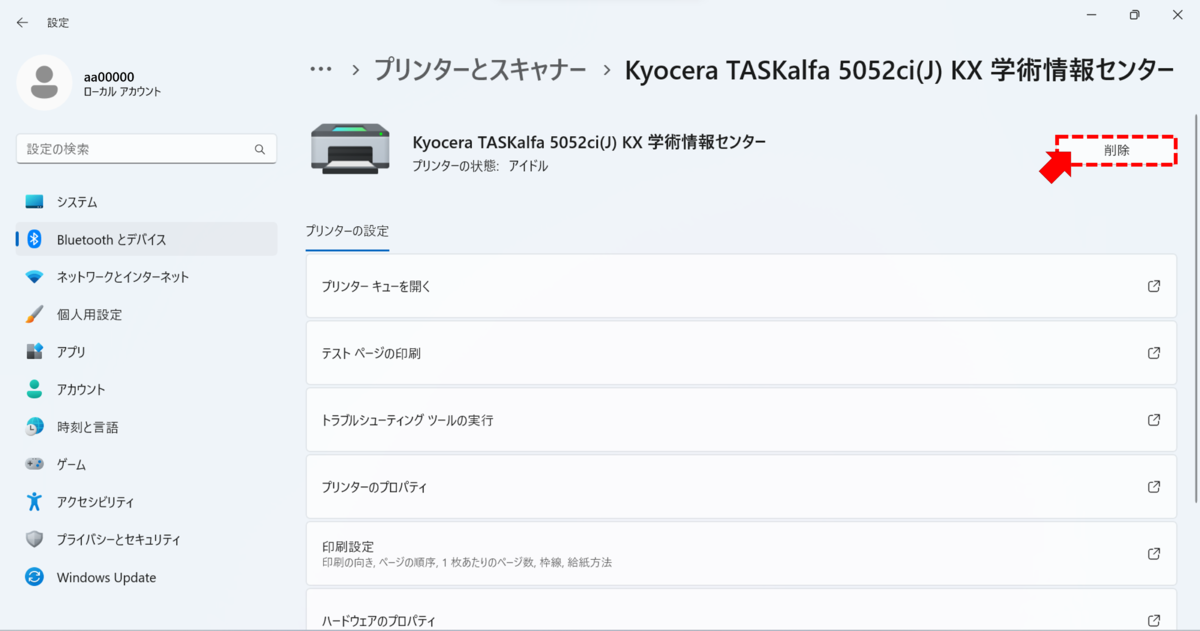Click external-link icon on ハードウェアのプロパティ row

[x=1154, y=620]
